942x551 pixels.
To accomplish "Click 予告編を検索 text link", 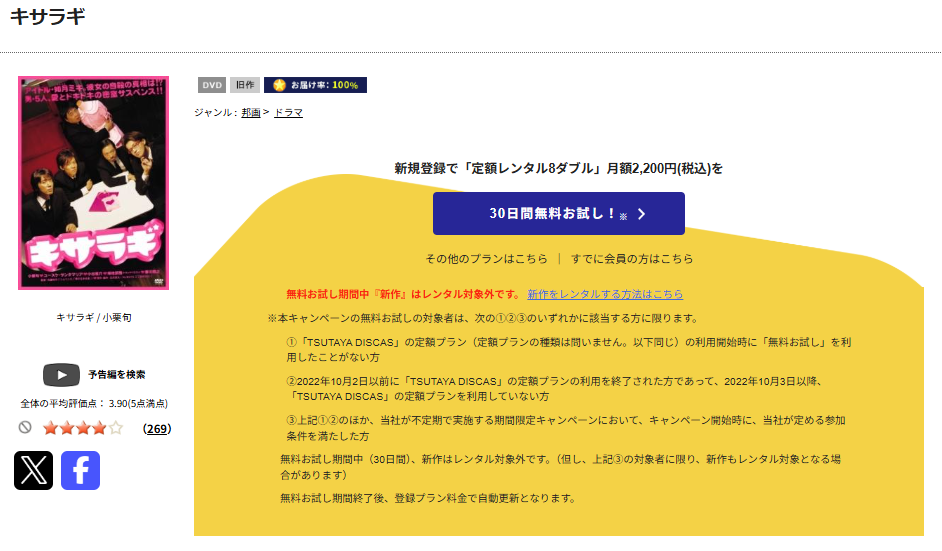I will coord(117,375).
